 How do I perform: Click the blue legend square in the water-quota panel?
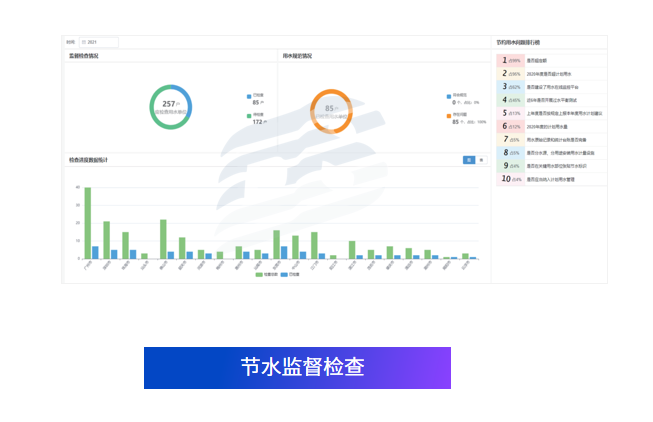[x=449, y=96]
